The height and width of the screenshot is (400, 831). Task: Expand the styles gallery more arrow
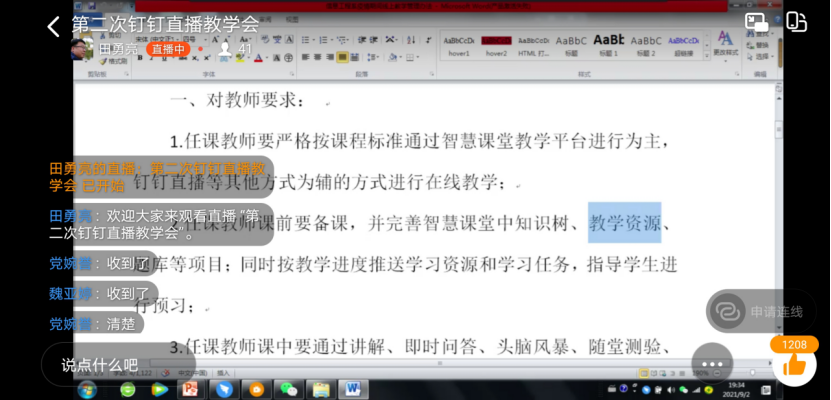706,56
